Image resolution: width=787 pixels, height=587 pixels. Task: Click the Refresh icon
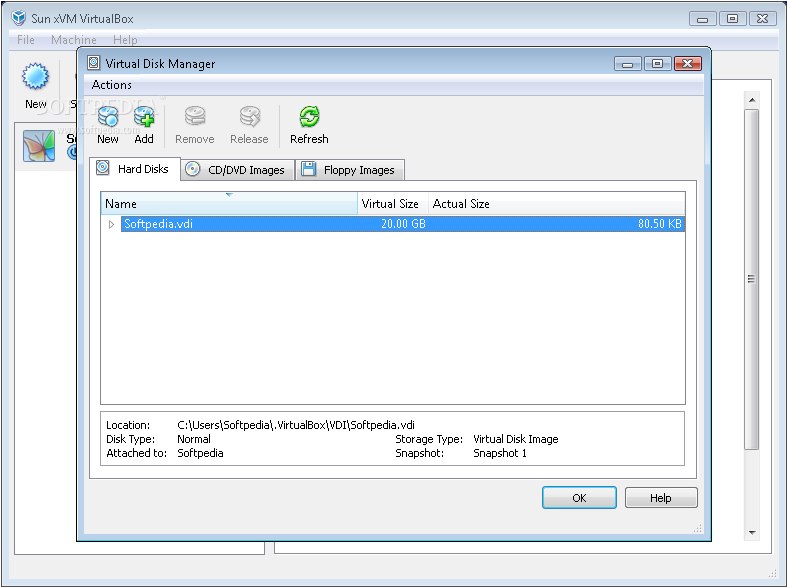pyautogui.click(x=309, y=116)
